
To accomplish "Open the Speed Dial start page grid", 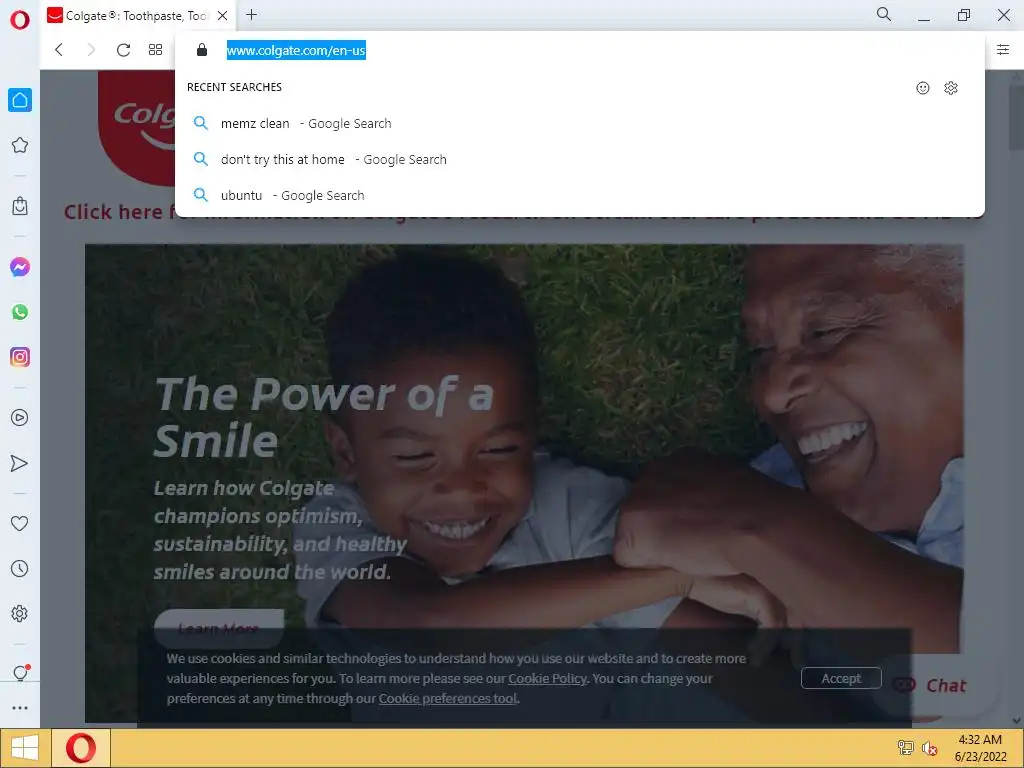I will (155, 50).
